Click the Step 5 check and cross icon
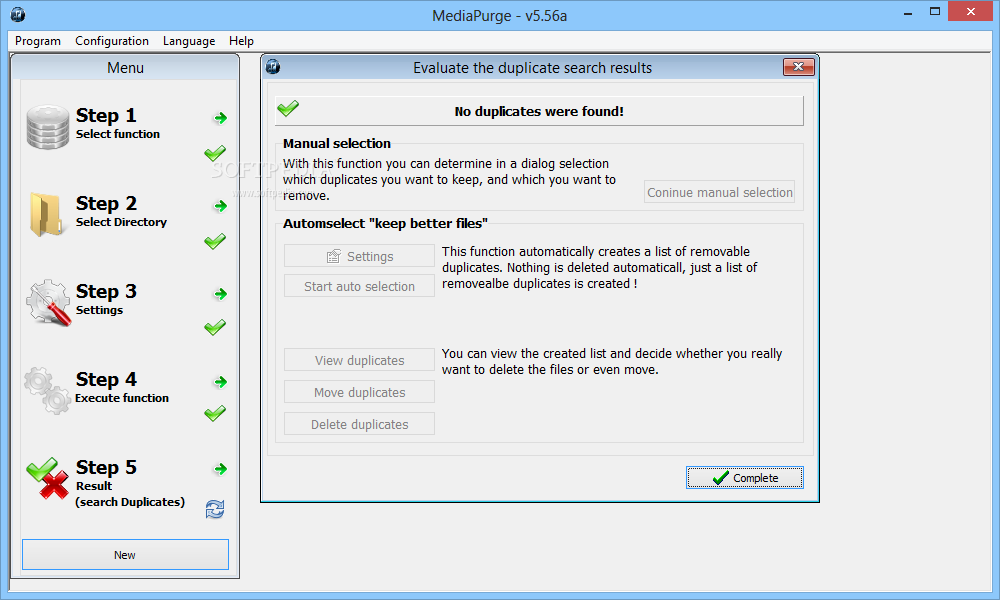1000x600 pixels. 48,478
